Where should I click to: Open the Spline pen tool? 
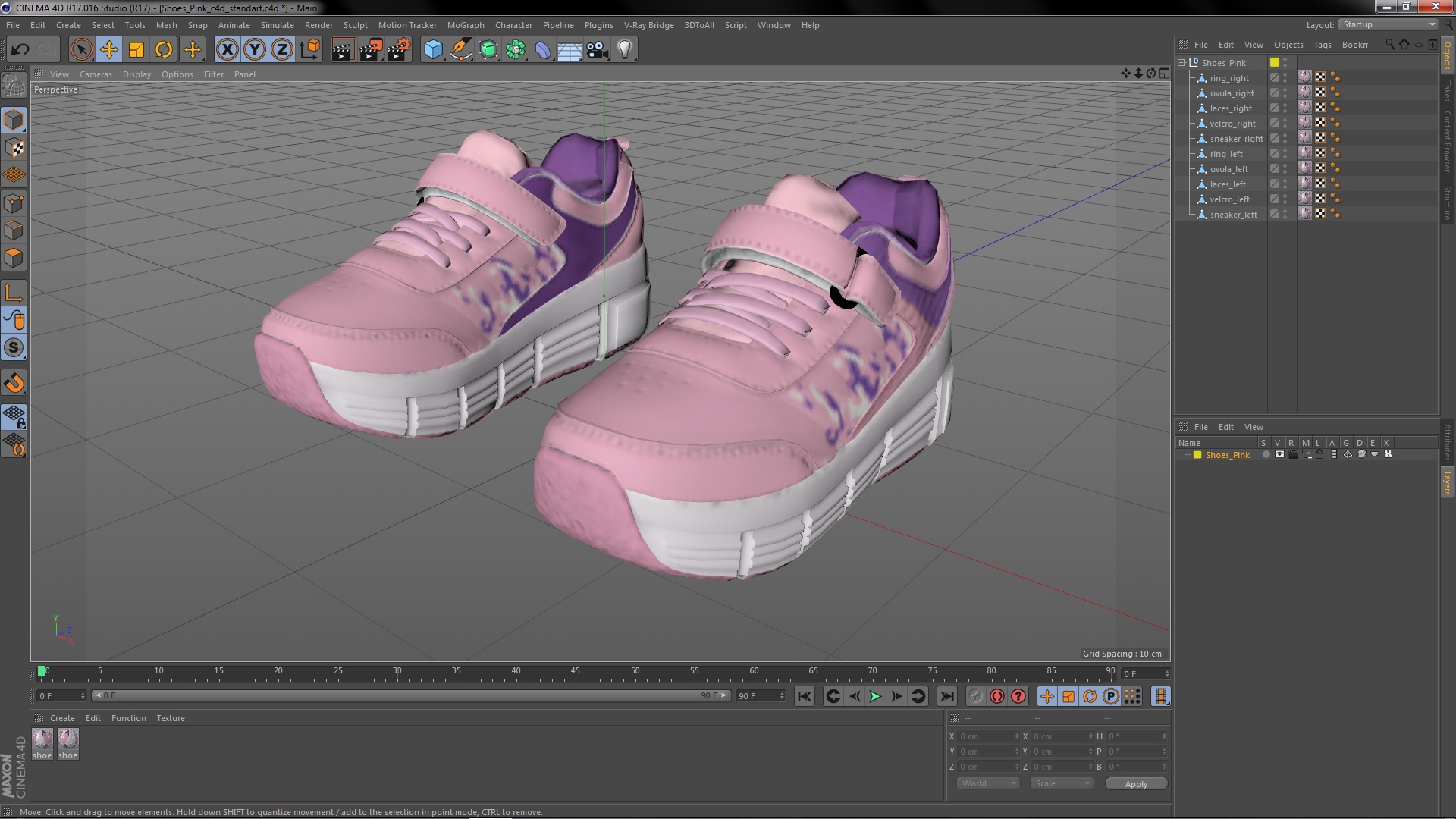tap(460, 50)
